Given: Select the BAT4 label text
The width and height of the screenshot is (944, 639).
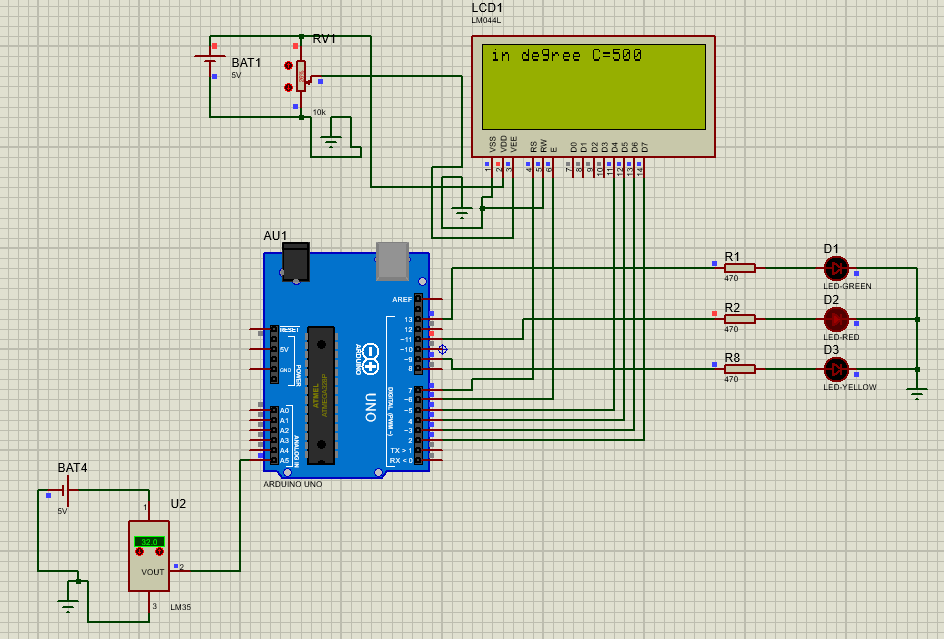Looking at the screenshot, I should pos(72,468).
